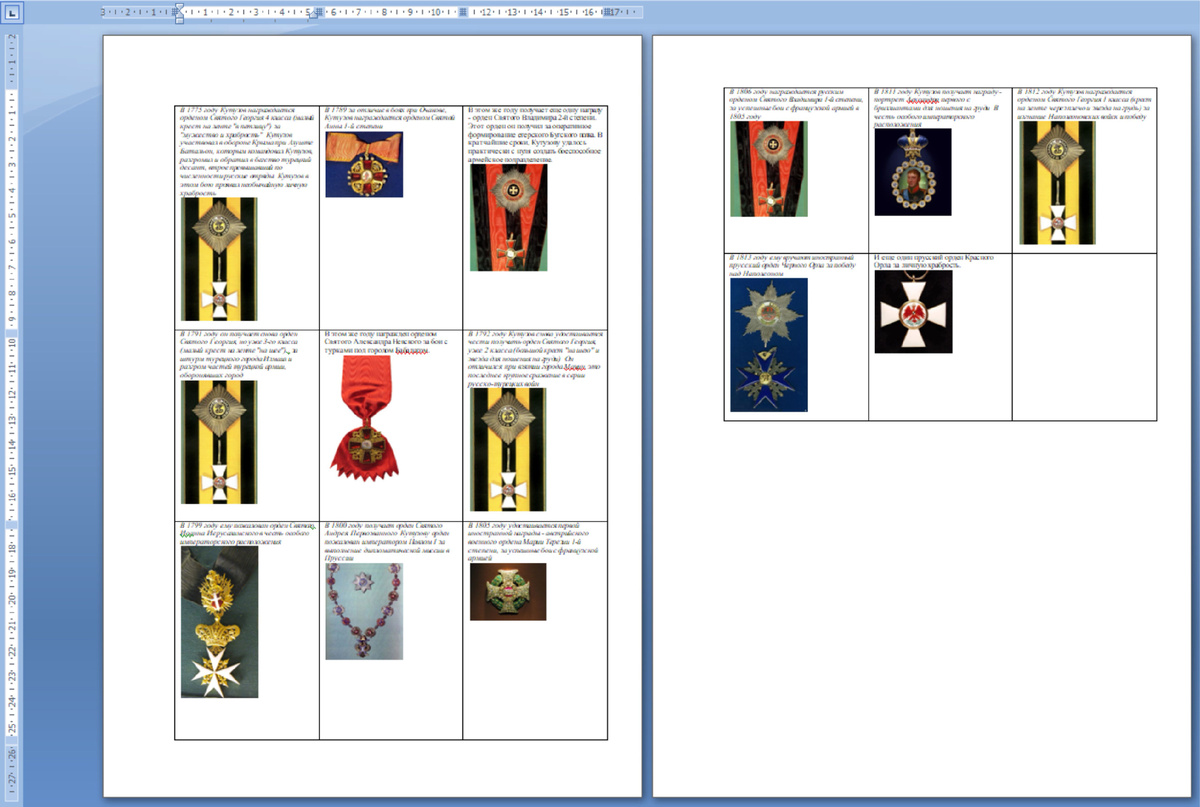This screenshot has height=807, width=1200.
Task: Click the text beginning 'В 1789 за отличие'
Action: 390,117
